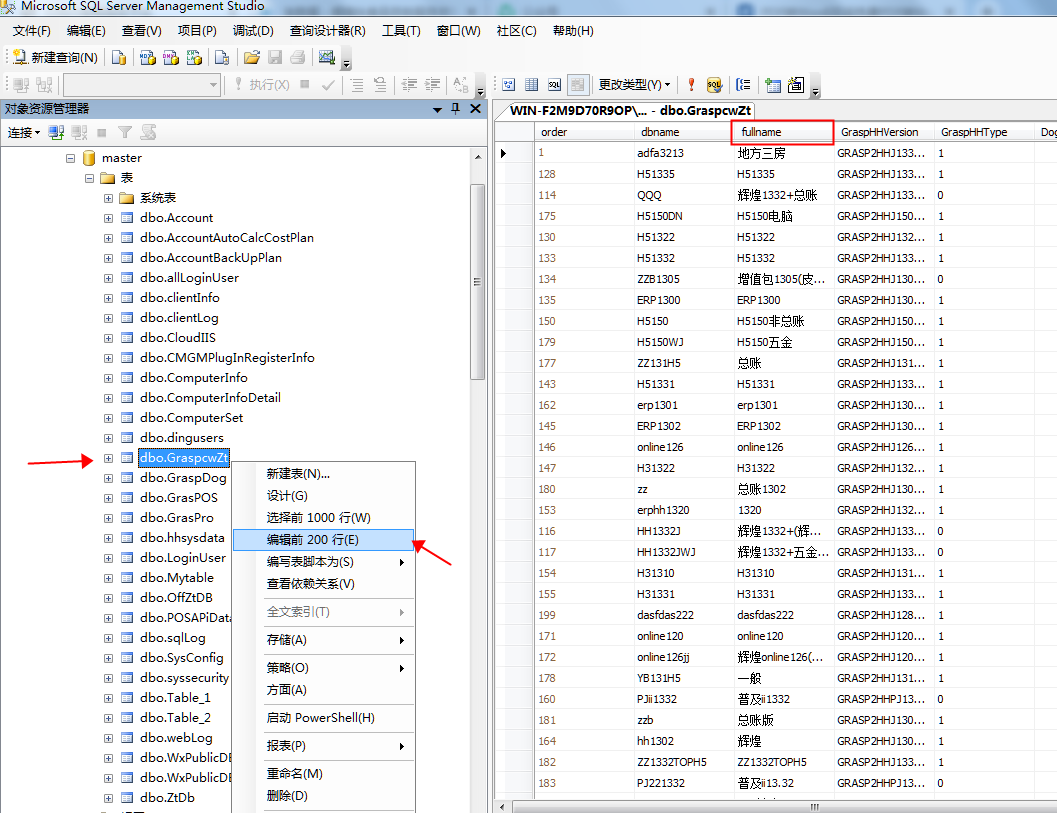Open the 工具 (Tools) menu
1057x813 pixels.
coord(400,31)
